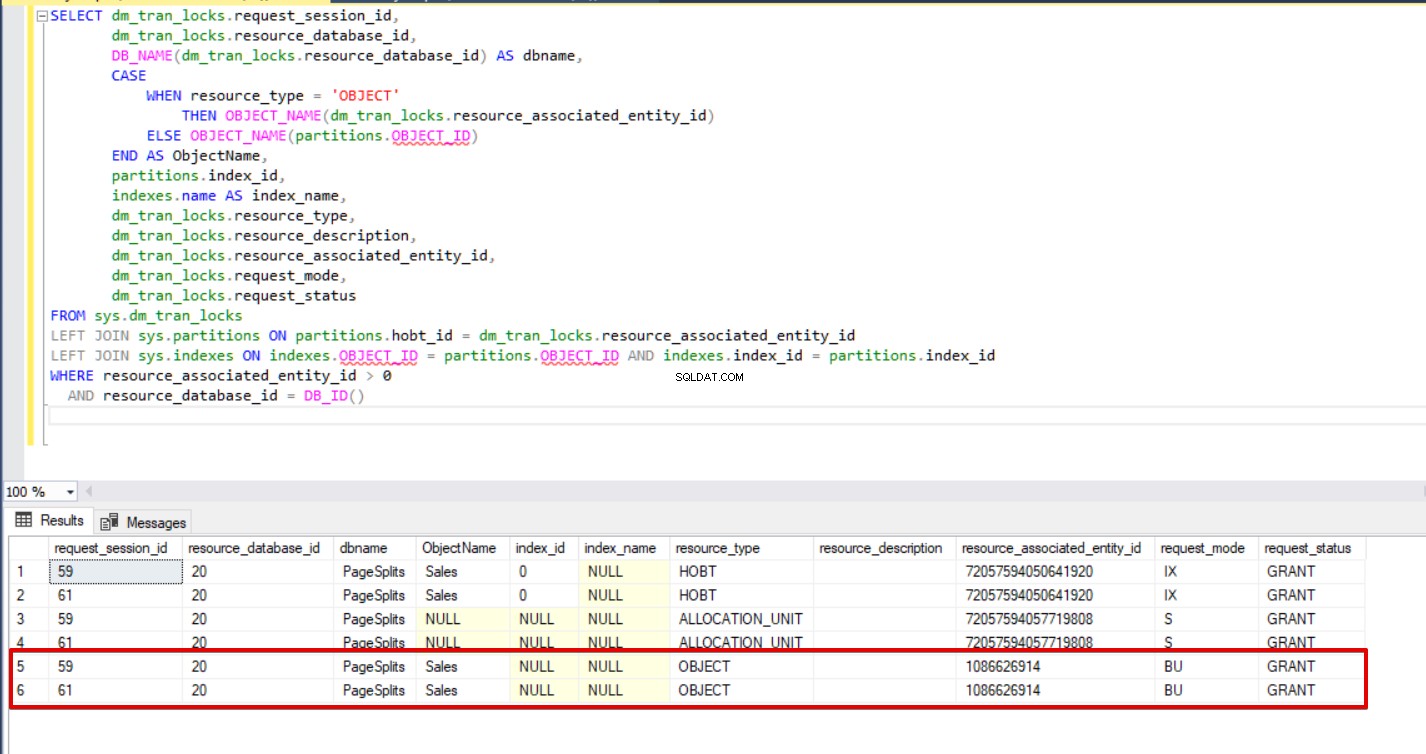This screenshot has height=754, width=1426.
Task: Select the resource_associated_entity_id column header
Action: 1056,548
